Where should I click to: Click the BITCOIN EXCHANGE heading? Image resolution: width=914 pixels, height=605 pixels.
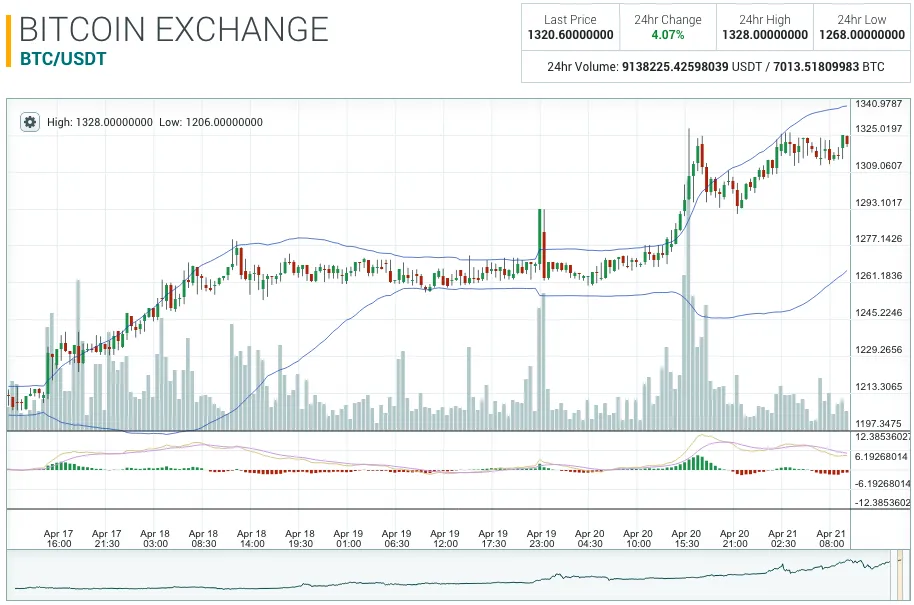coord(174,29)
